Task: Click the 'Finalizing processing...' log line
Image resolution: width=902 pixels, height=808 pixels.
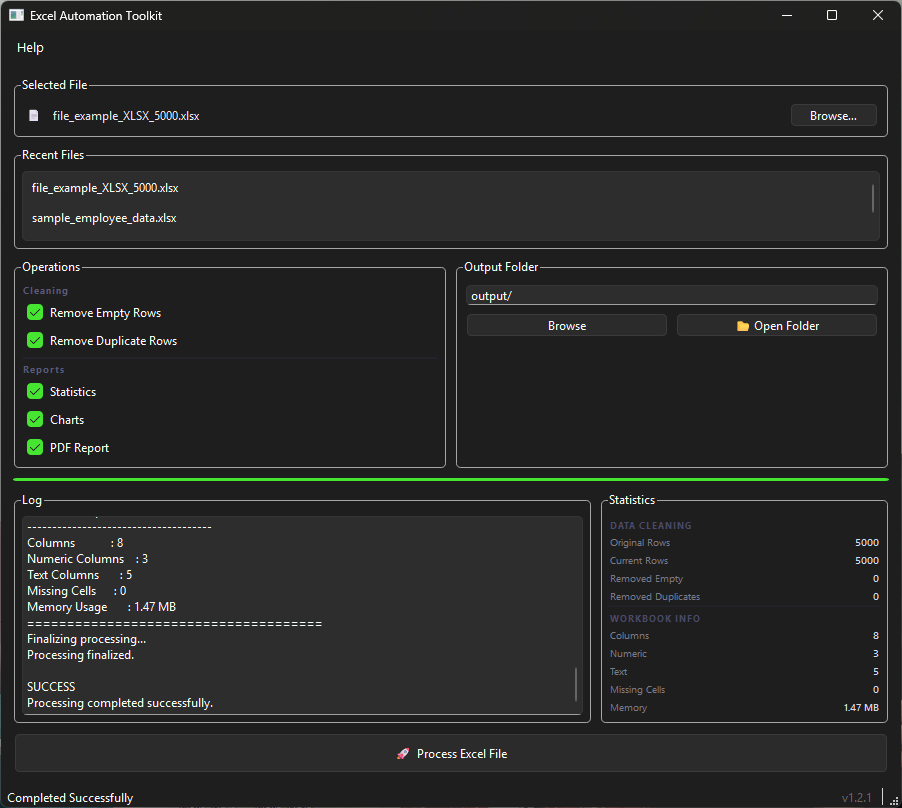Action: (x=86, y=639)
